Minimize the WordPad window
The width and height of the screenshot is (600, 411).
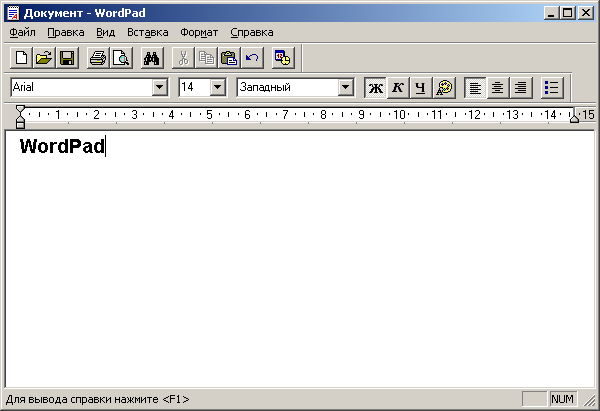pos(551,13)
